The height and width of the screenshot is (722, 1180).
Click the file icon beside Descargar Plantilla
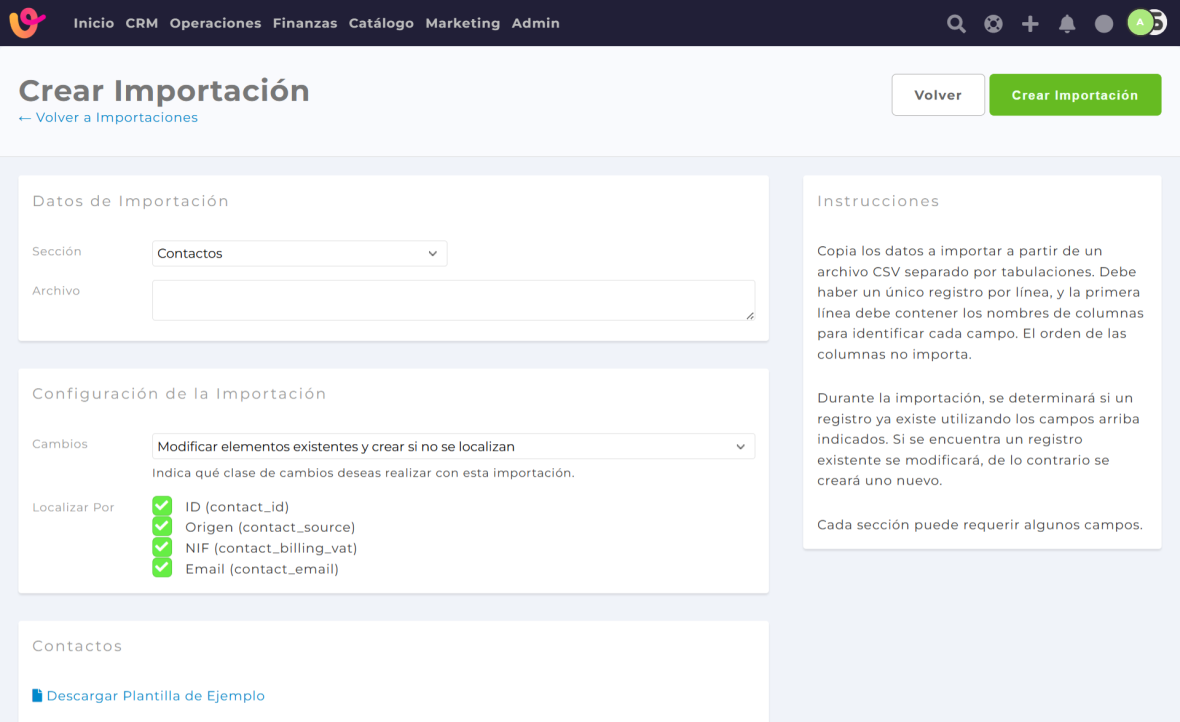[37, 696]
